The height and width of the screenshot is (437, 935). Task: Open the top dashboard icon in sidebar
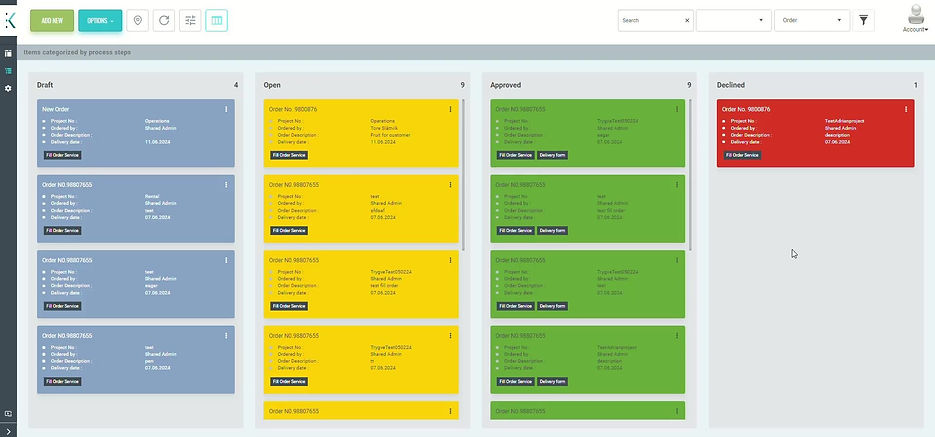[x=8, y=53]
